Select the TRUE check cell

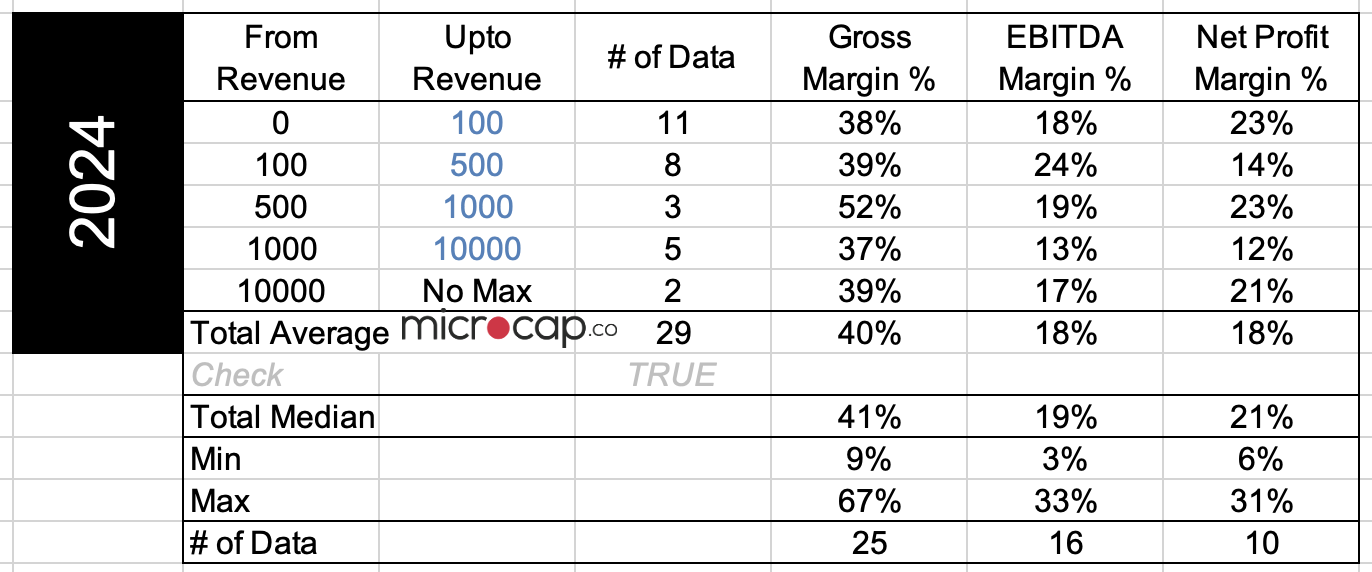click(x=672, y=375)
